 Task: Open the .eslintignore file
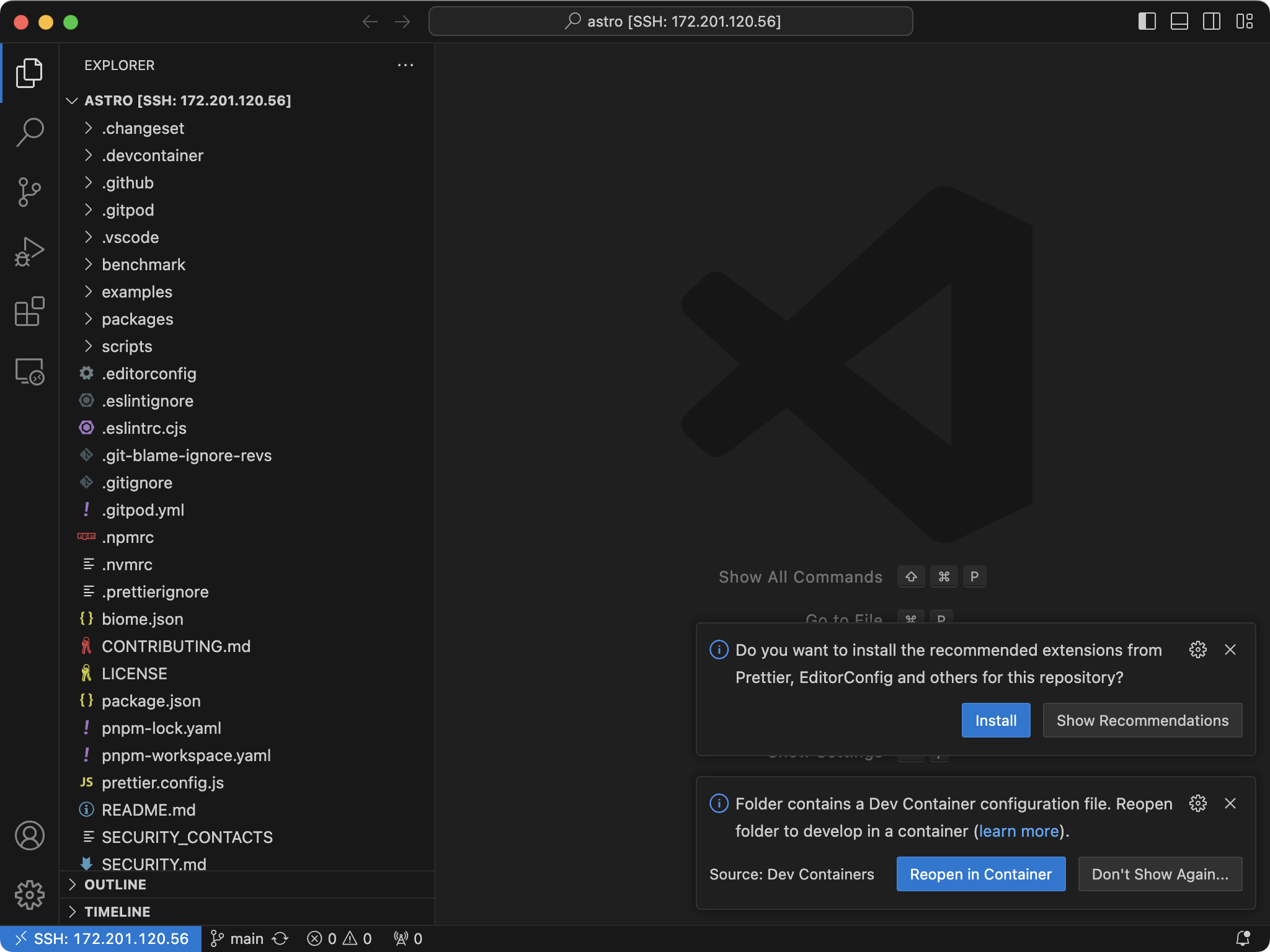pyautogui.click(x=247, y=401)
